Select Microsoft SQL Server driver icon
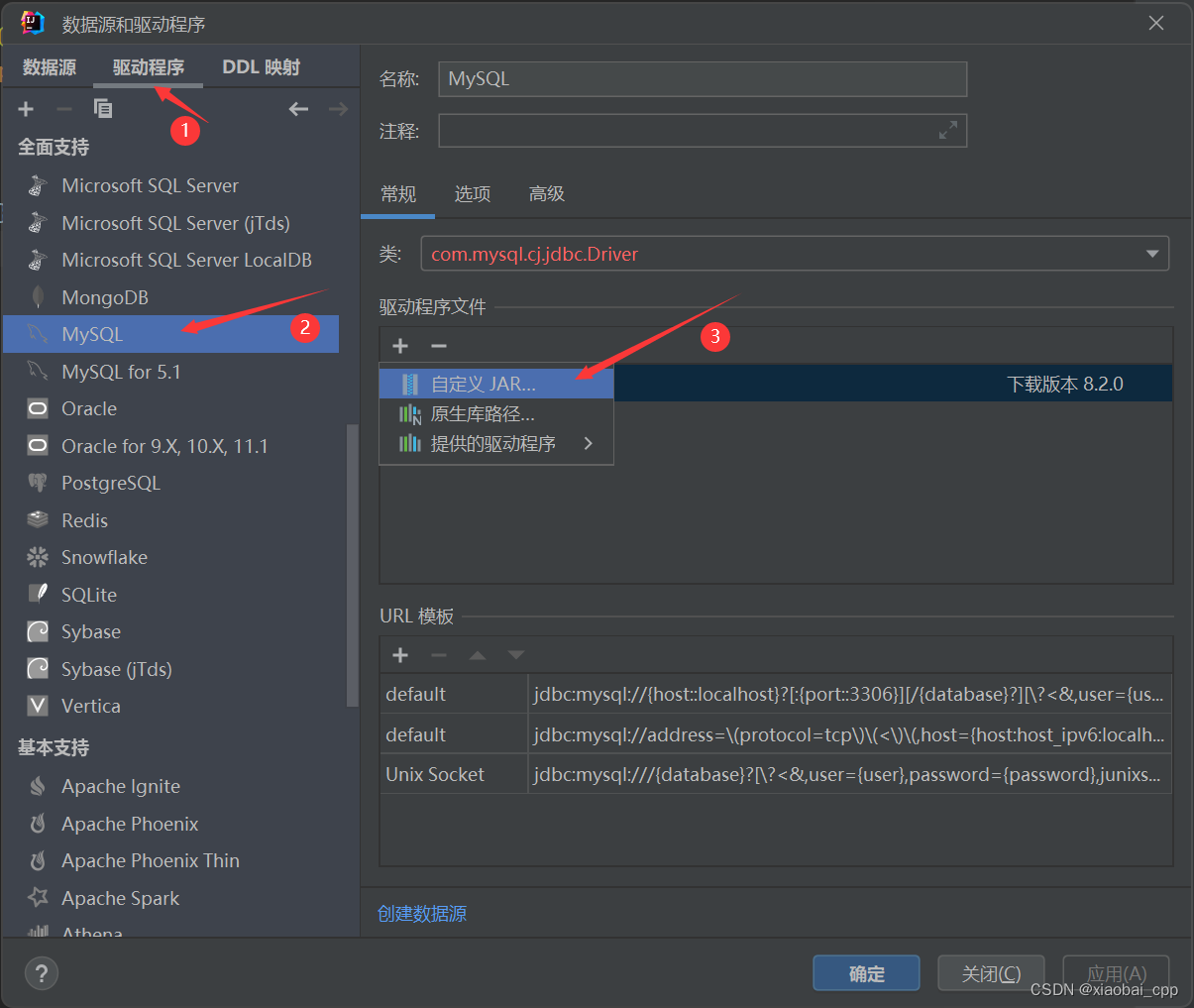Screen dimensions: 1194x1008 pos(38,186)
